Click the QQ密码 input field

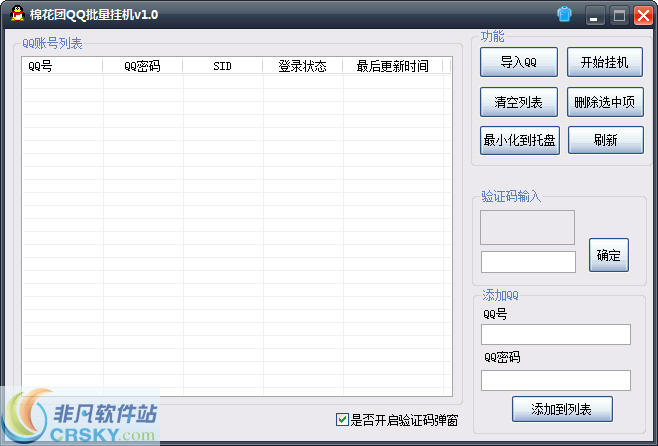pyautogui.click(x=556, y=380)
